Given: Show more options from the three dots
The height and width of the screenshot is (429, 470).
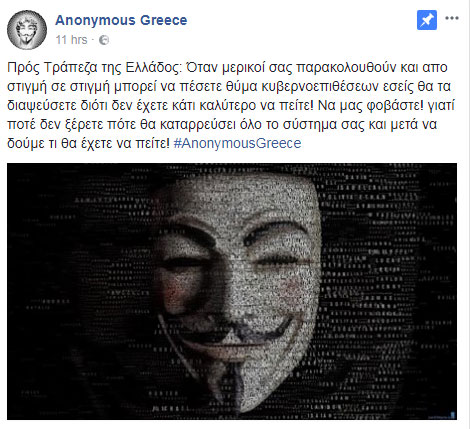Looking at the screenshot, I should [452, 18].
